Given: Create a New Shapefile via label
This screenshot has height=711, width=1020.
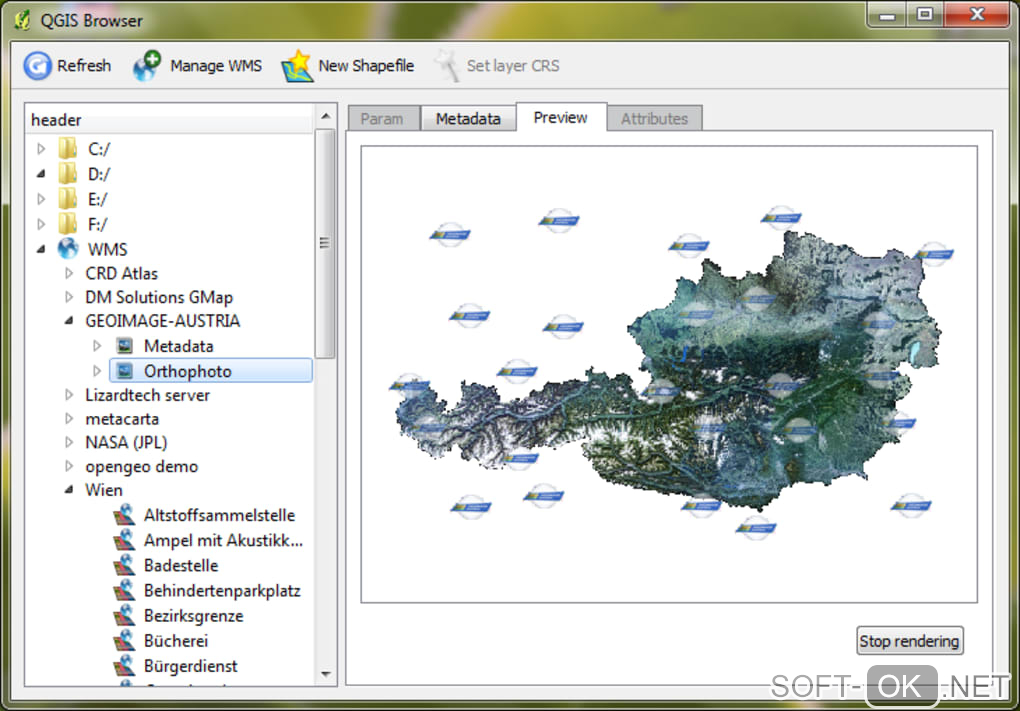Looking at the screenshot, I should coord(366,66).
